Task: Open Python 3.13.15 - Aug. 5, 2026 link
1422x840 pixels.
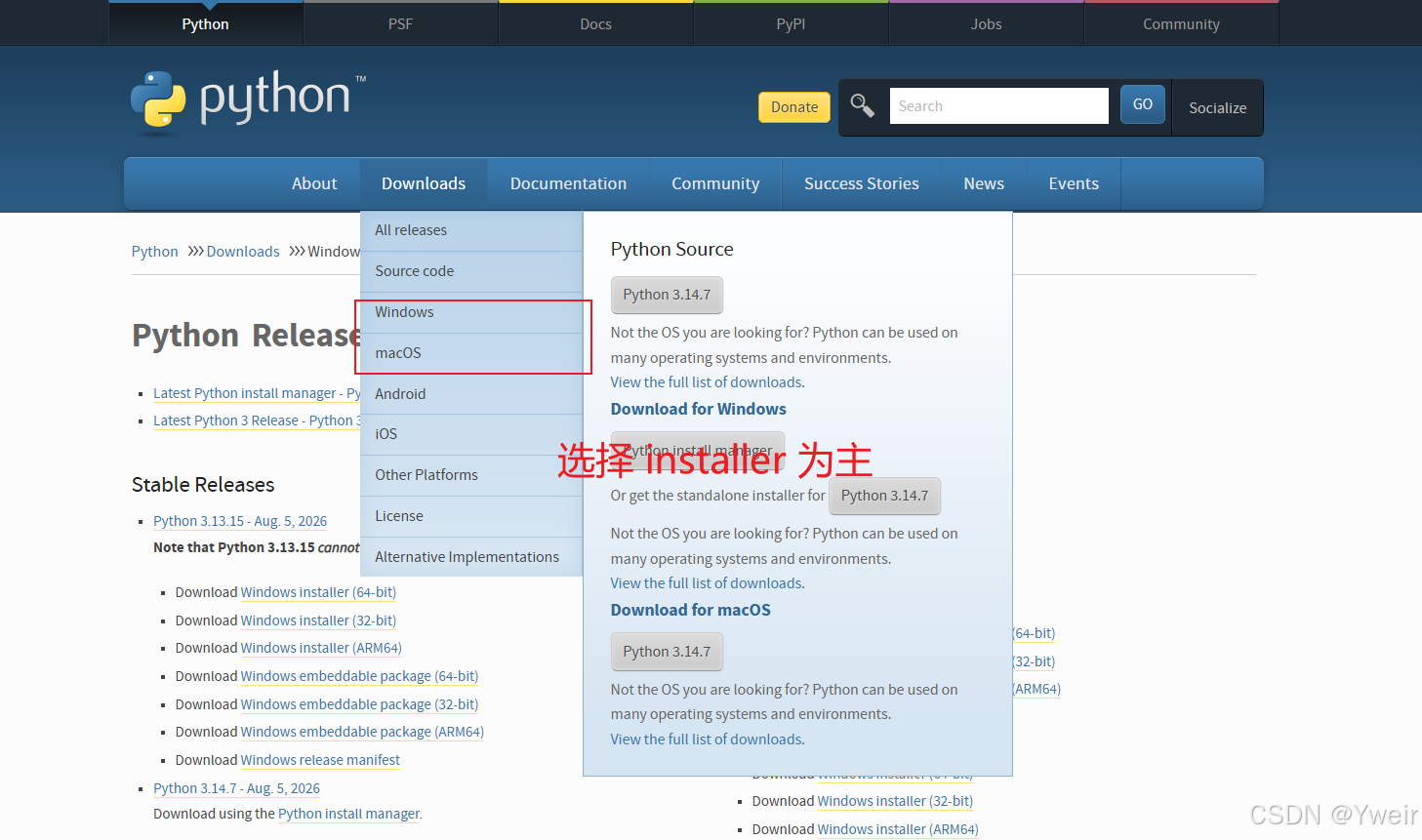Action: (x=240, y=521)
